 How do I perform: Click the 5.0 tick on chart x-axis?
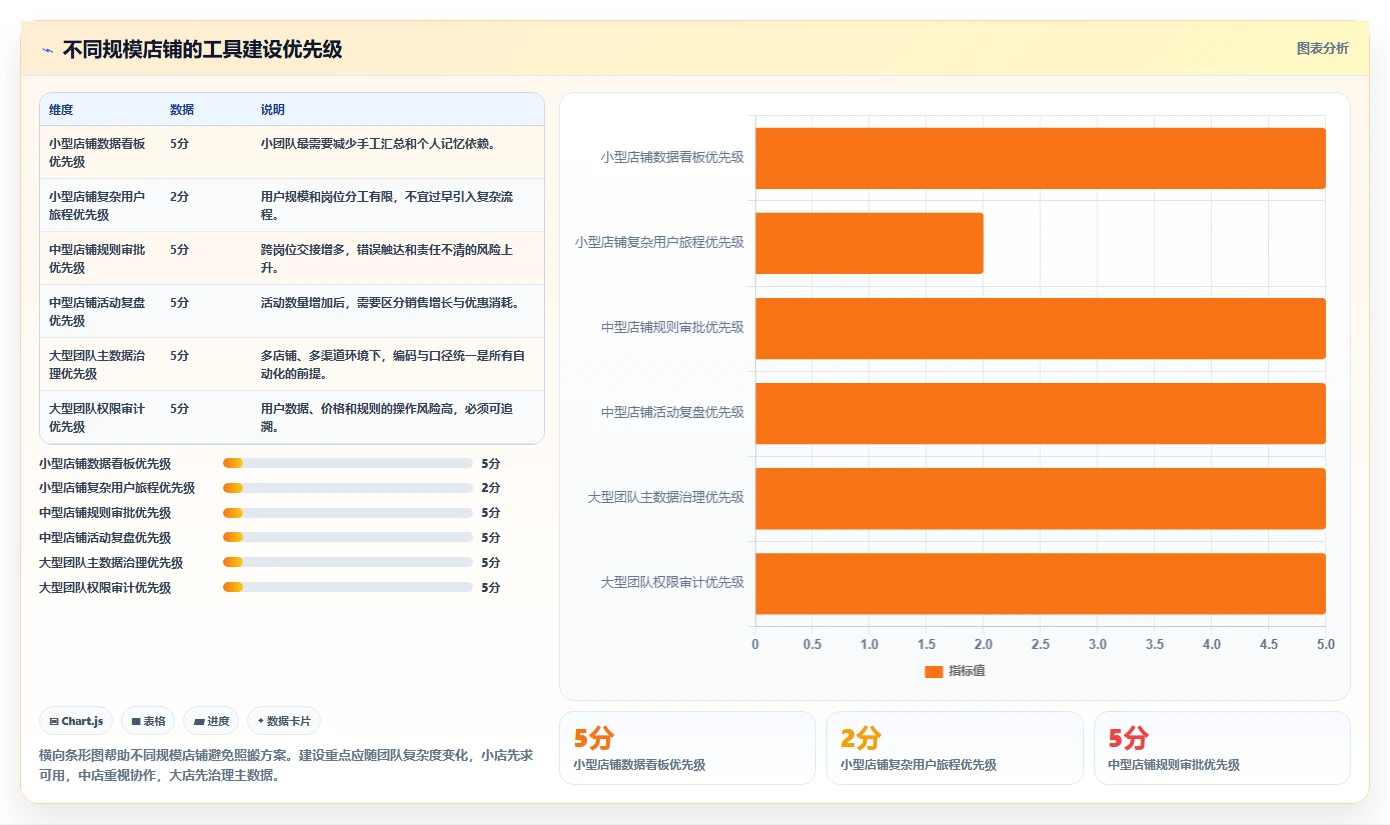tap(1325, 644)
